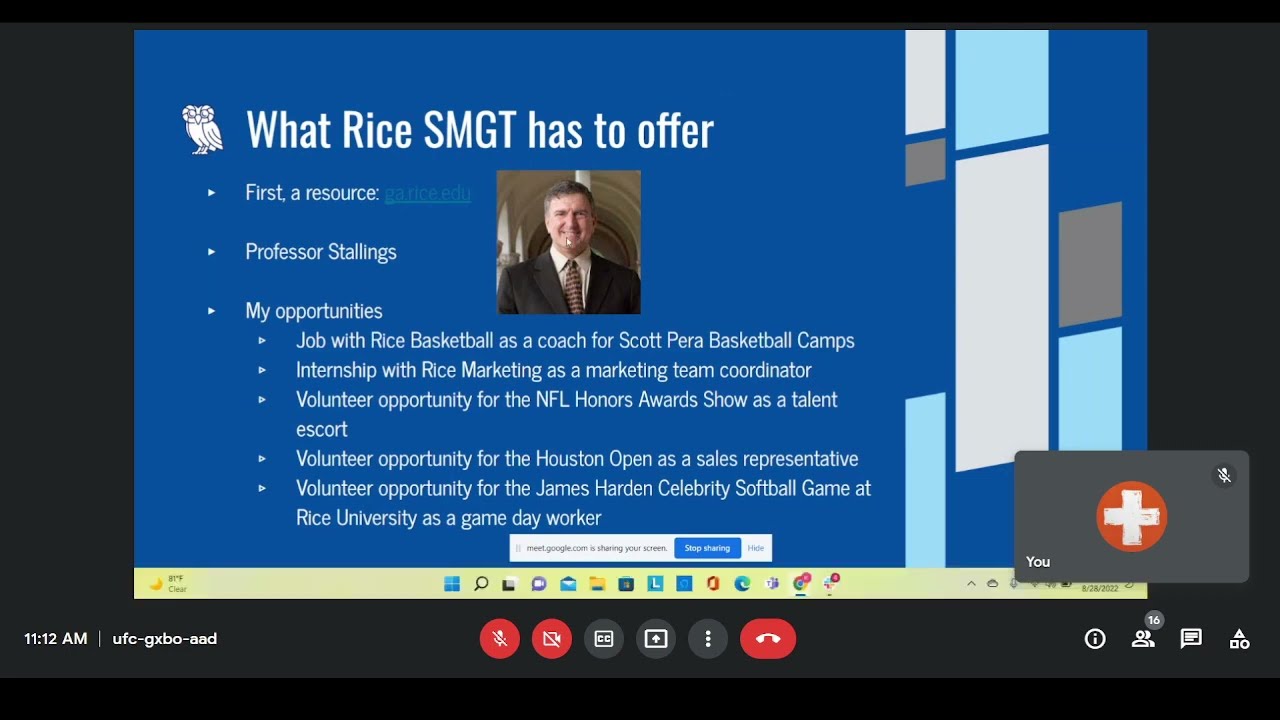
Task: Open meeting details info icon
Action: pyautogui.click(x=1095, y=639)
